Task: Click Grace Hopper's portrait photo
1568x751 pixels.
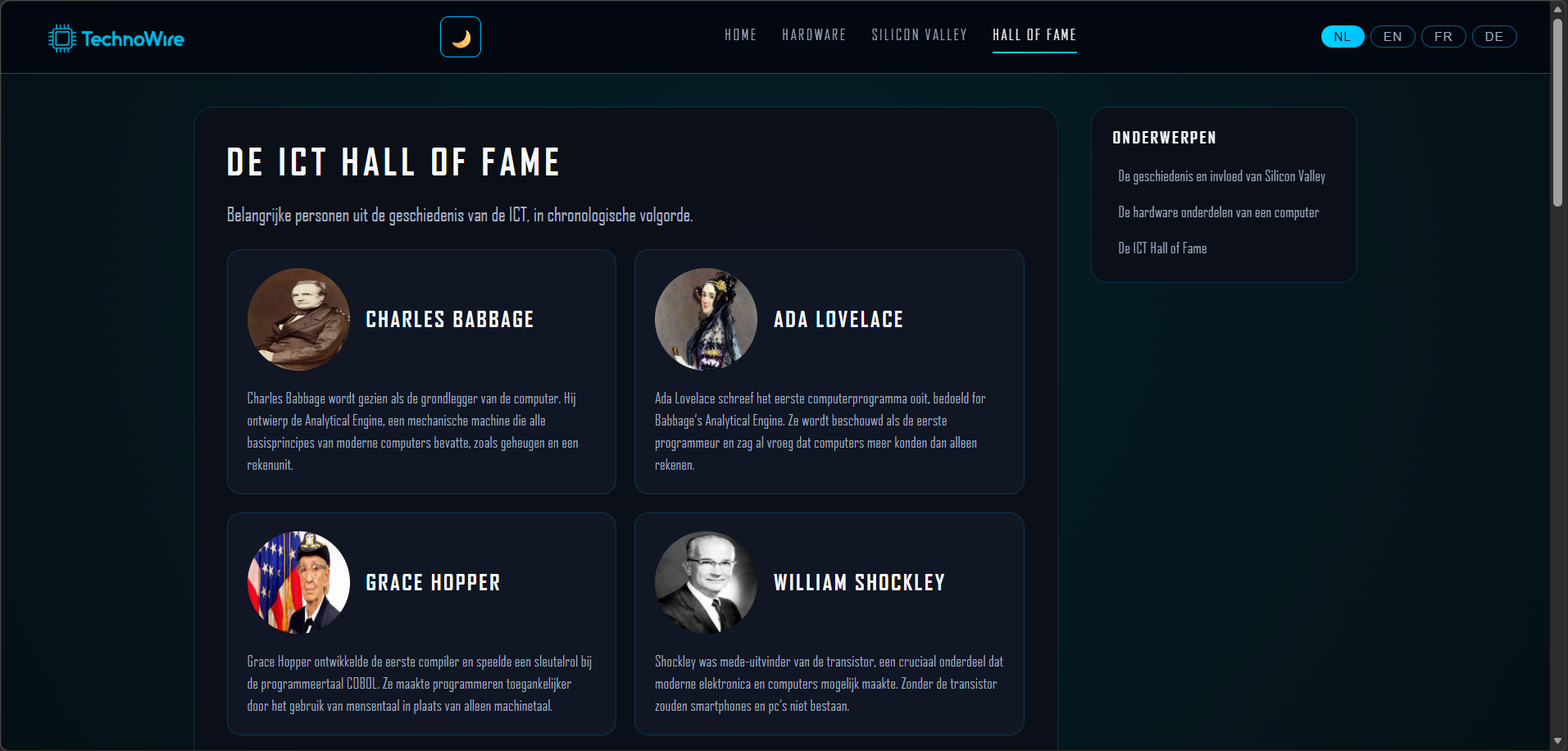Action: pyautogui.click(x=298, y=582)
